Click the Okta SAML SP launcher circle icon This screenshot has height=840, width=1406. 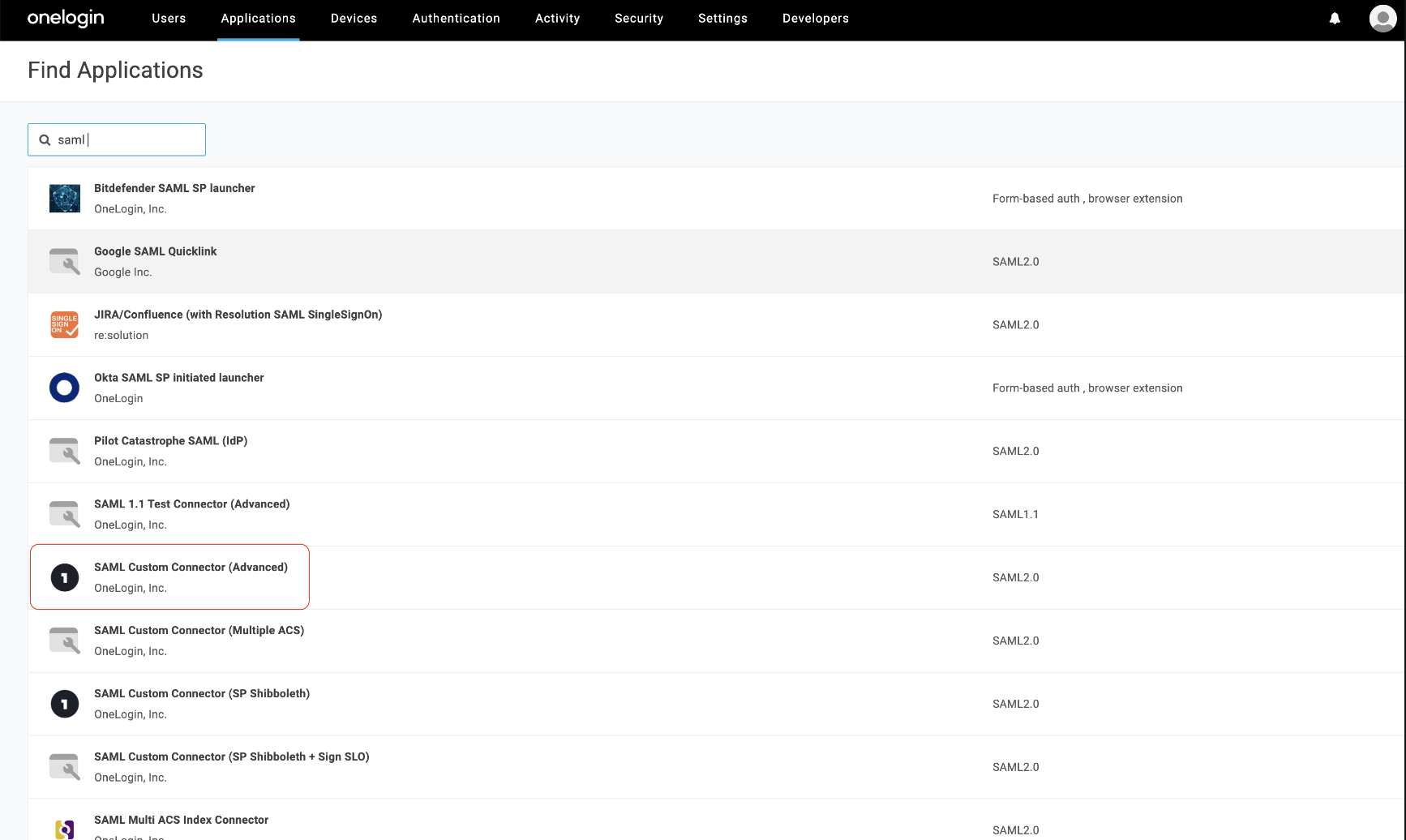(64, 388)
